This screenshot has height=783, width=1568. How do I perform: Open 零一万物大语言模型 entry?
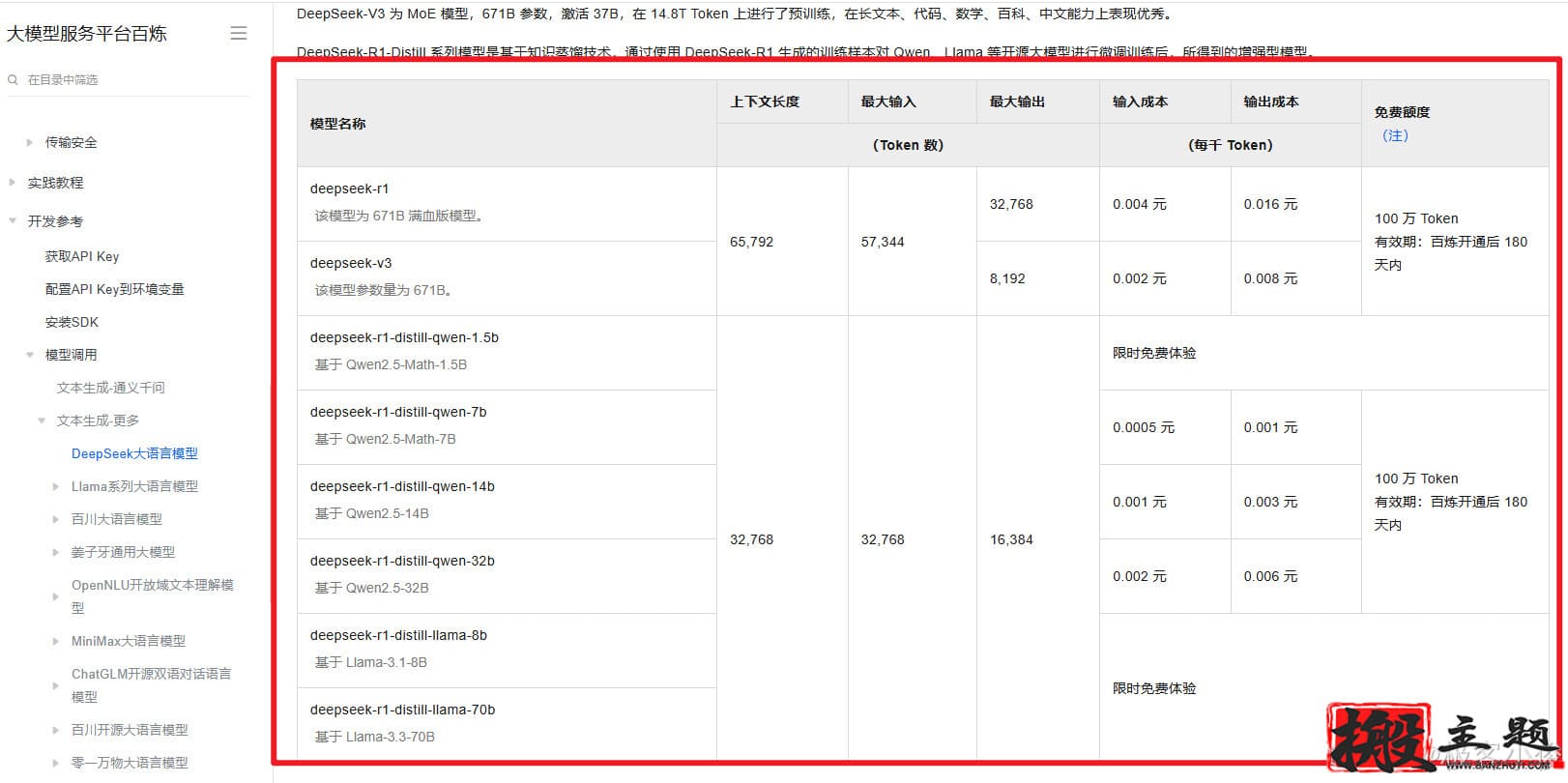point(130,763)
